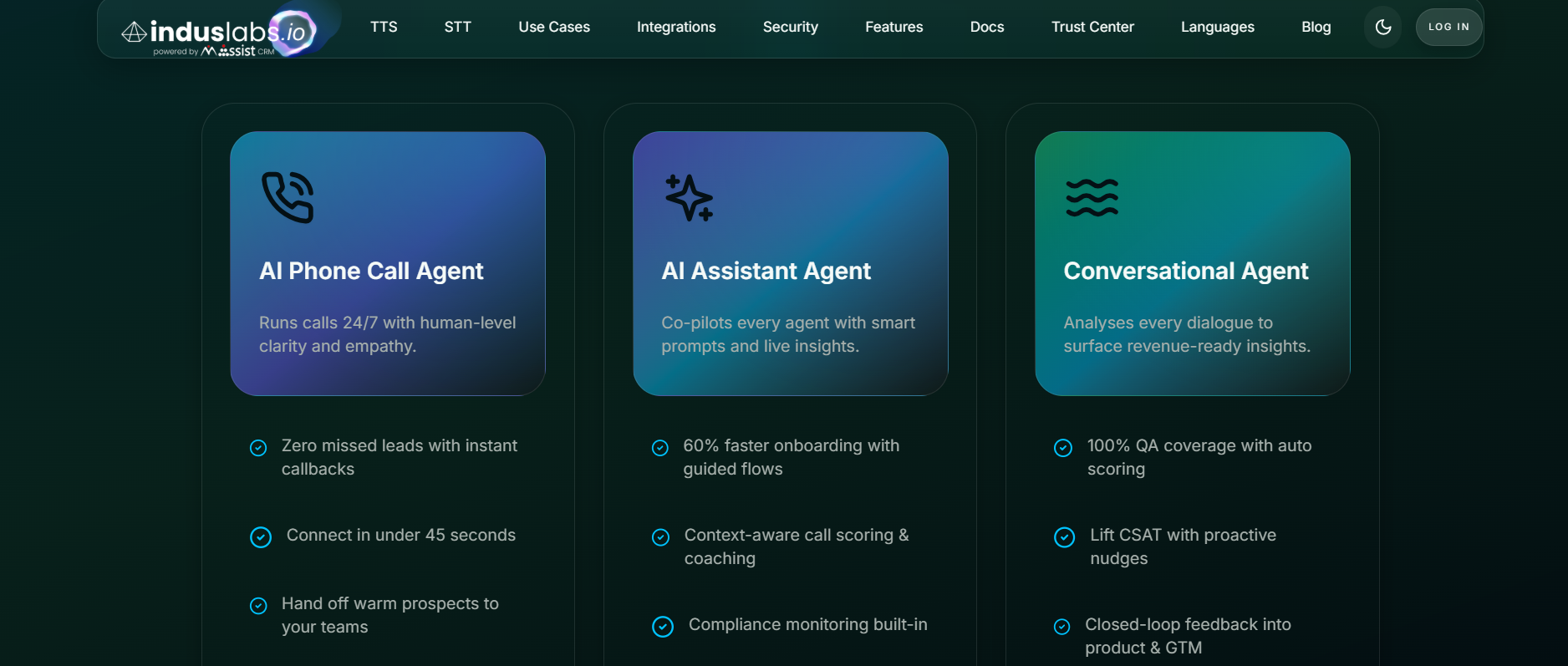Click the induslabs.io logo
1568x666 pixels.
coord(219,33)
